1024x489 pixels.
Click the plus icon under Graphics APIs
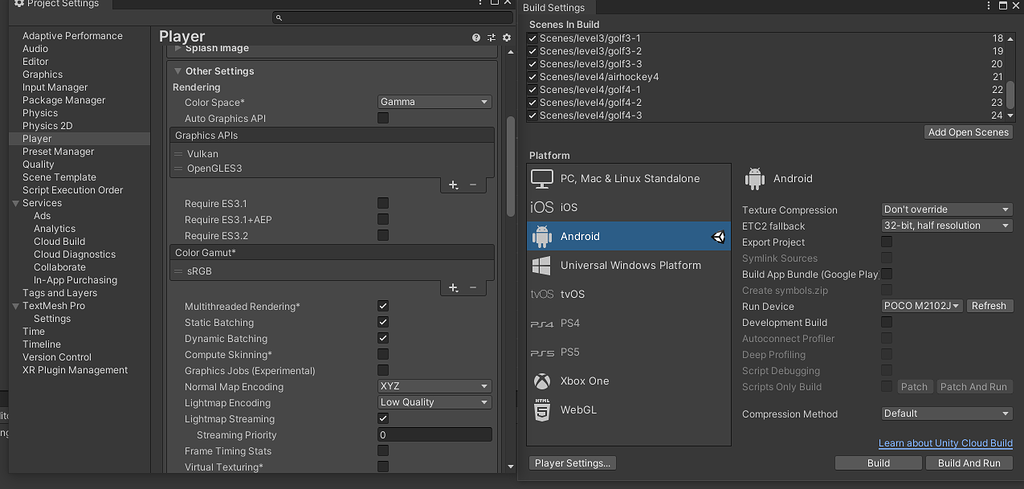(x=453, y=185)
